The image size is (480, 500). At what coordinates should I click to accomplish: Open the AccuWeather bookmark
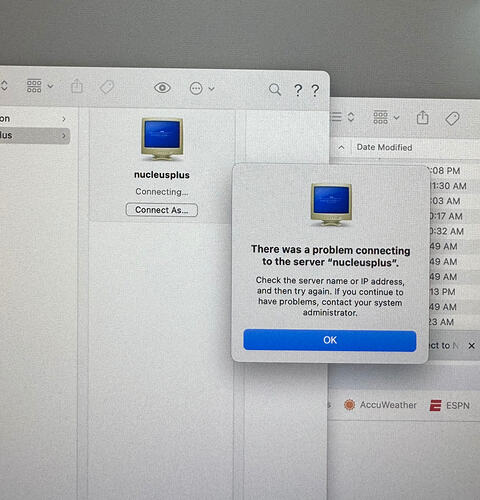[x=380, y=405]
